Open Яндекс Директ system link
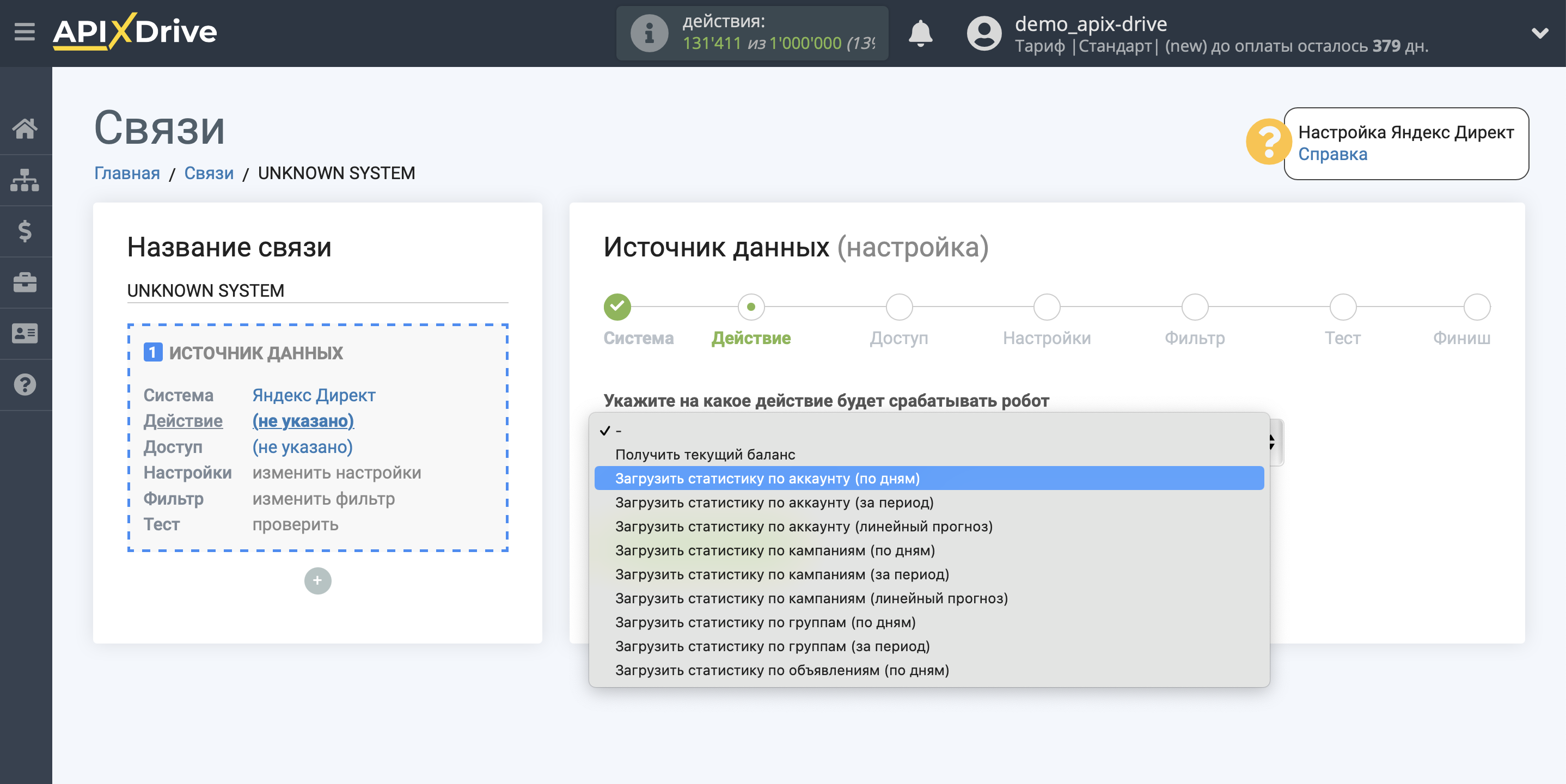This screenshot has height=784, width=1566. coord(314,395)
